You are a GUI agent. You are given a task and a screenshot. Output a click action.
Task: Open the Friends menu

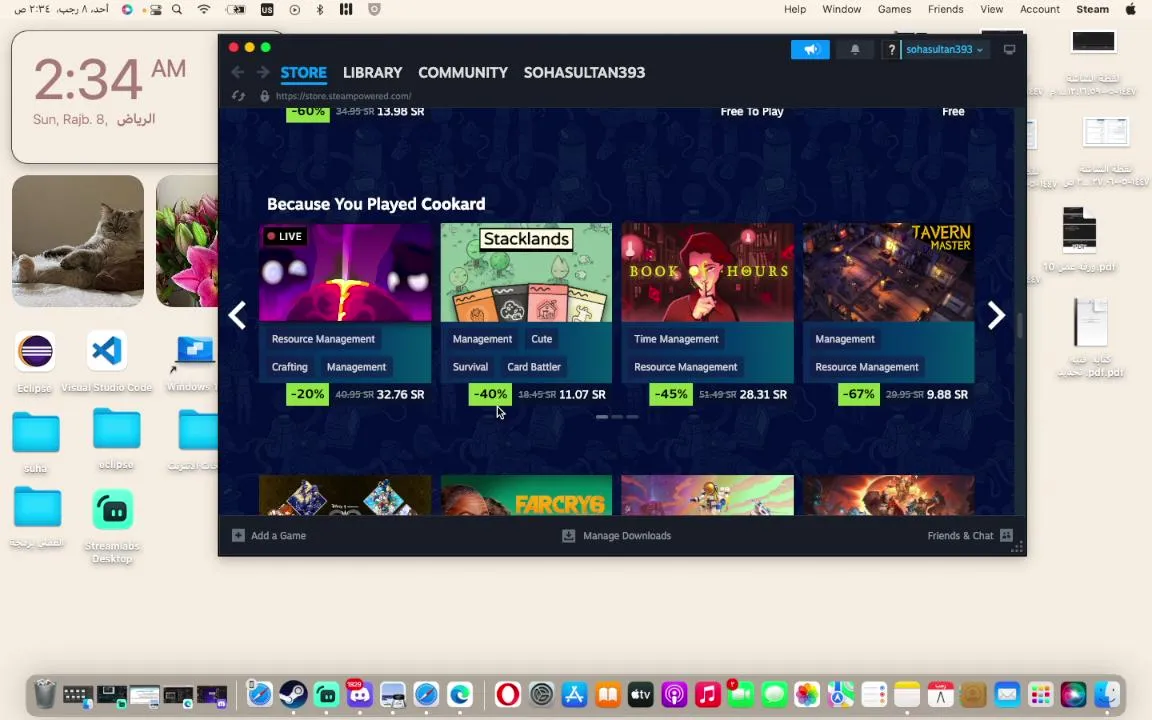[x=946, y=10]
